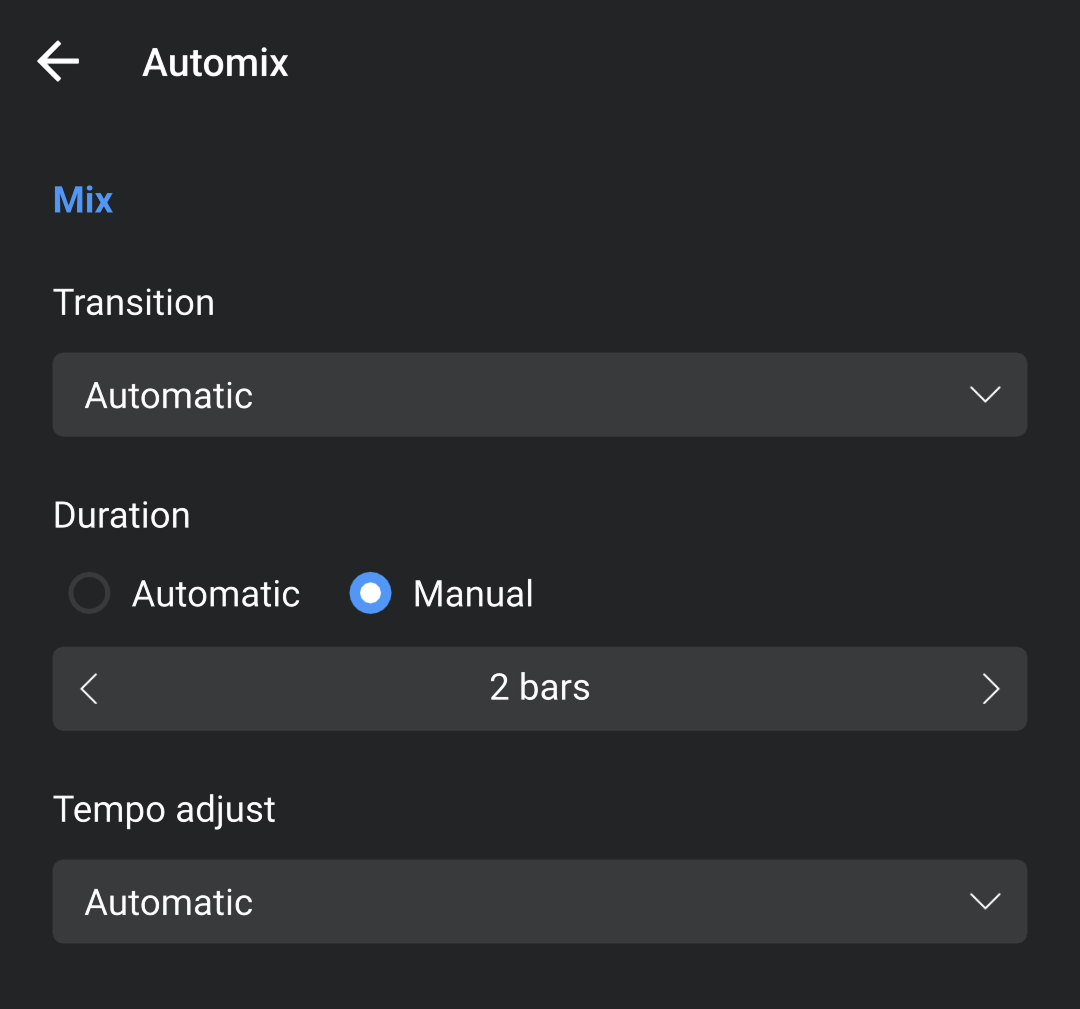The width and height of the screenshot is (1080, 1009).
Task: Select Automatic duration radio button
Action: point(89,593)
